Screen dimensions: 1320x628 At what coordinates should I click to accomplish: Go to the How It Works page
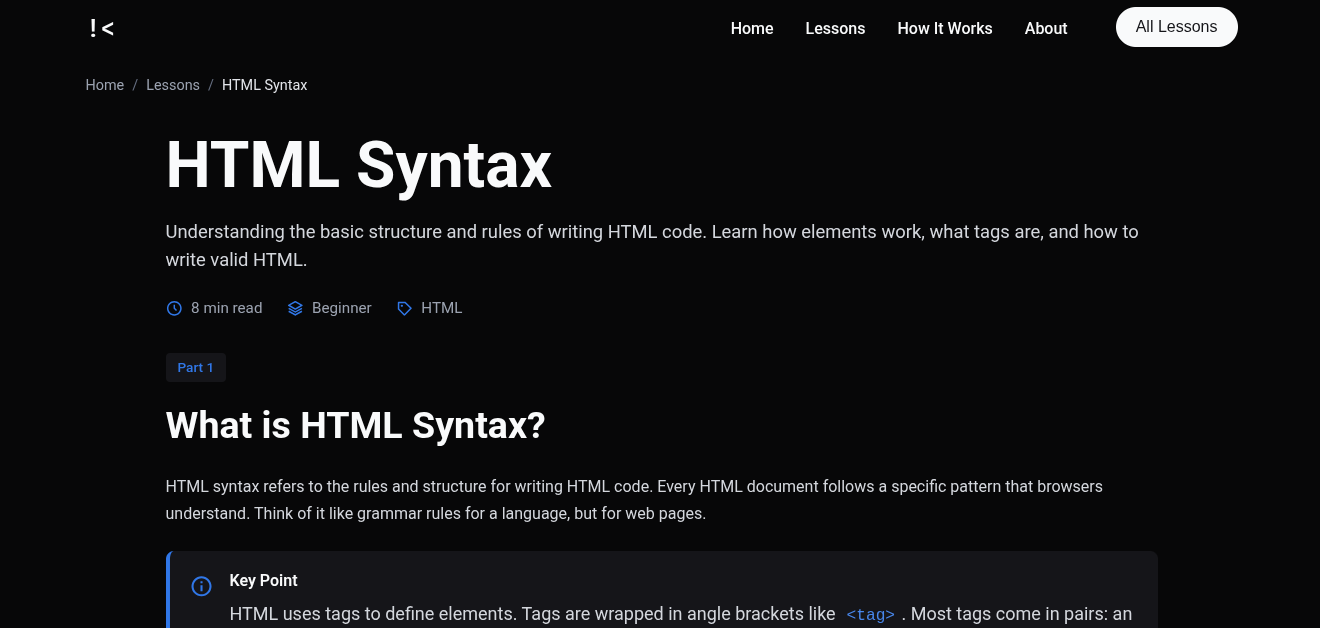(x=944, y=29)
